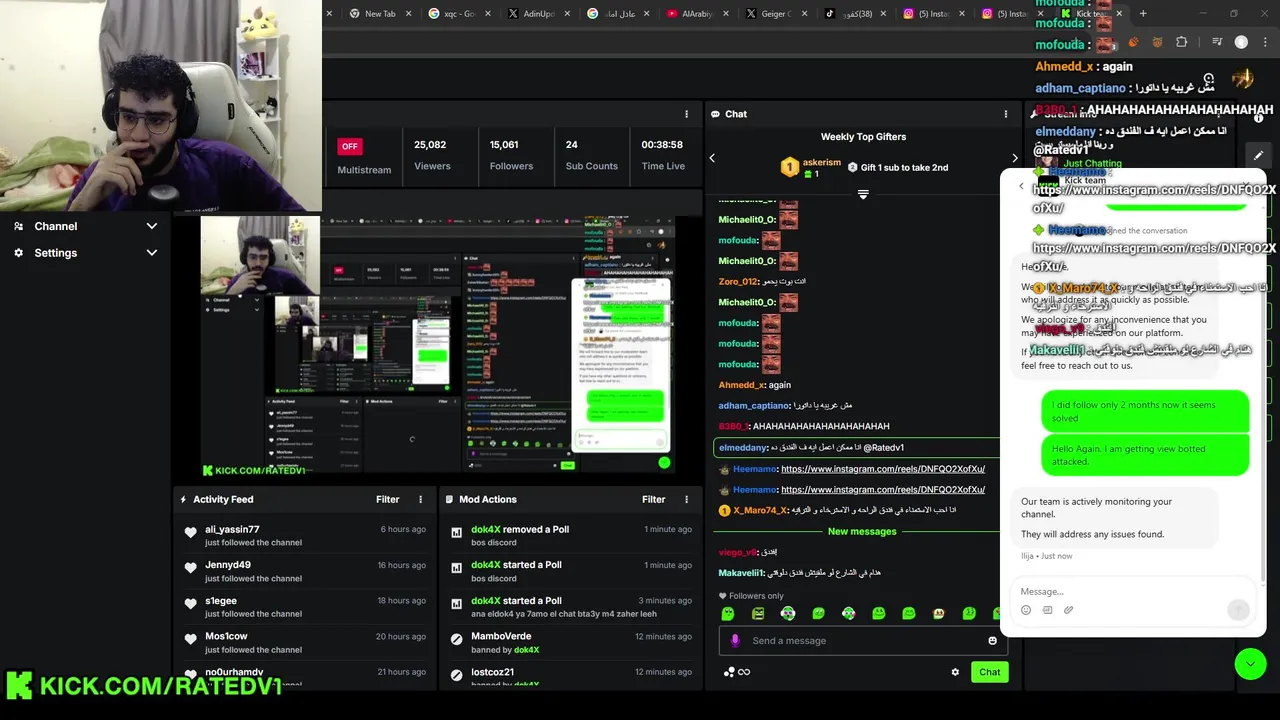Open the Mod Actions Filter dropdown
1280x720 pixels.
click(653, 499)
